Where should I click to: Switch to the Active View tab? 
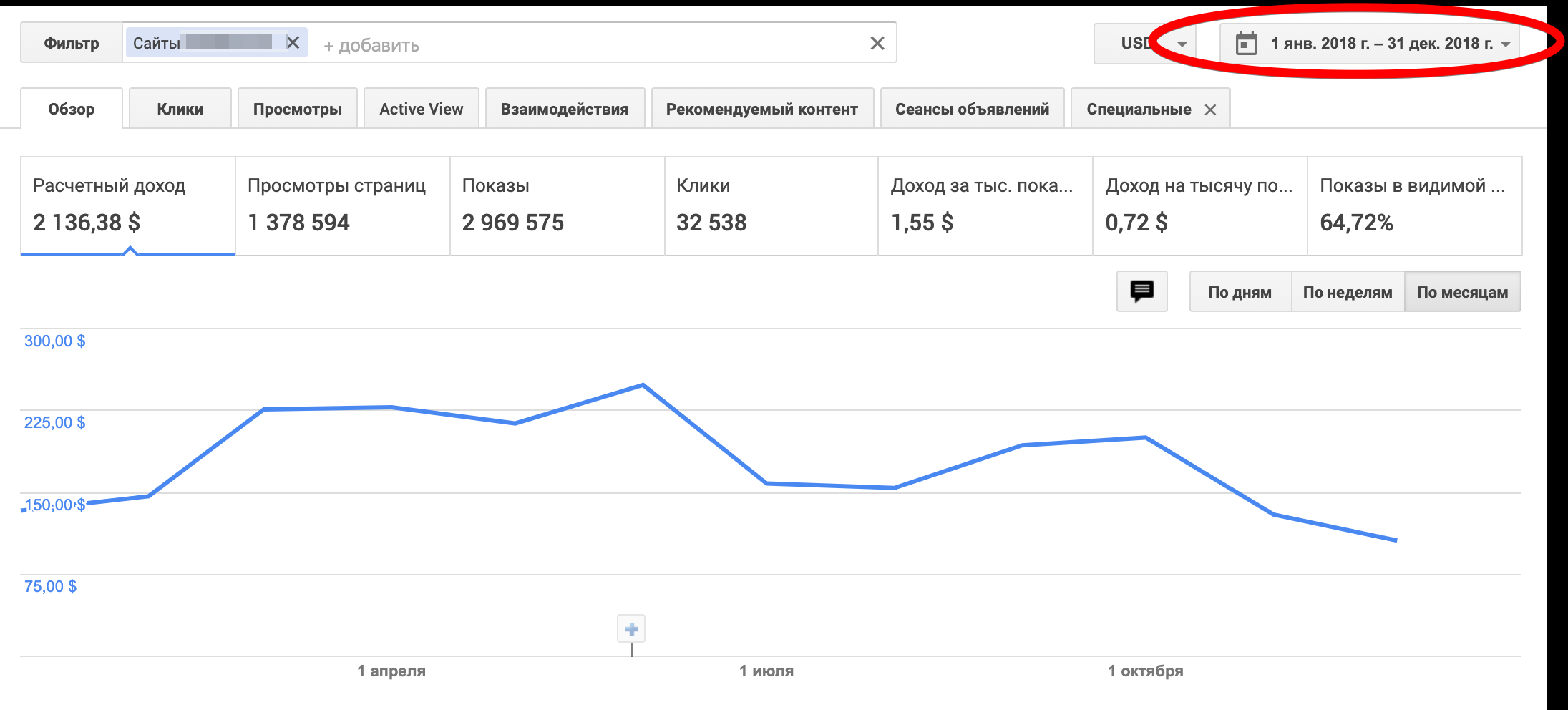pos(421,109)
